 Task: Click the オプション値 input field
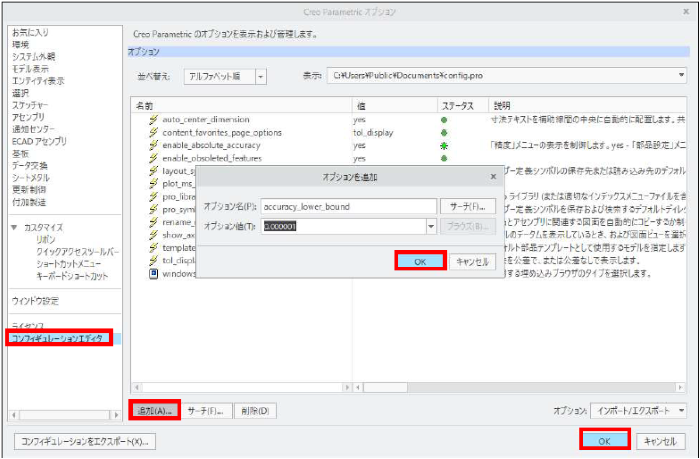(x=344, y=226)
